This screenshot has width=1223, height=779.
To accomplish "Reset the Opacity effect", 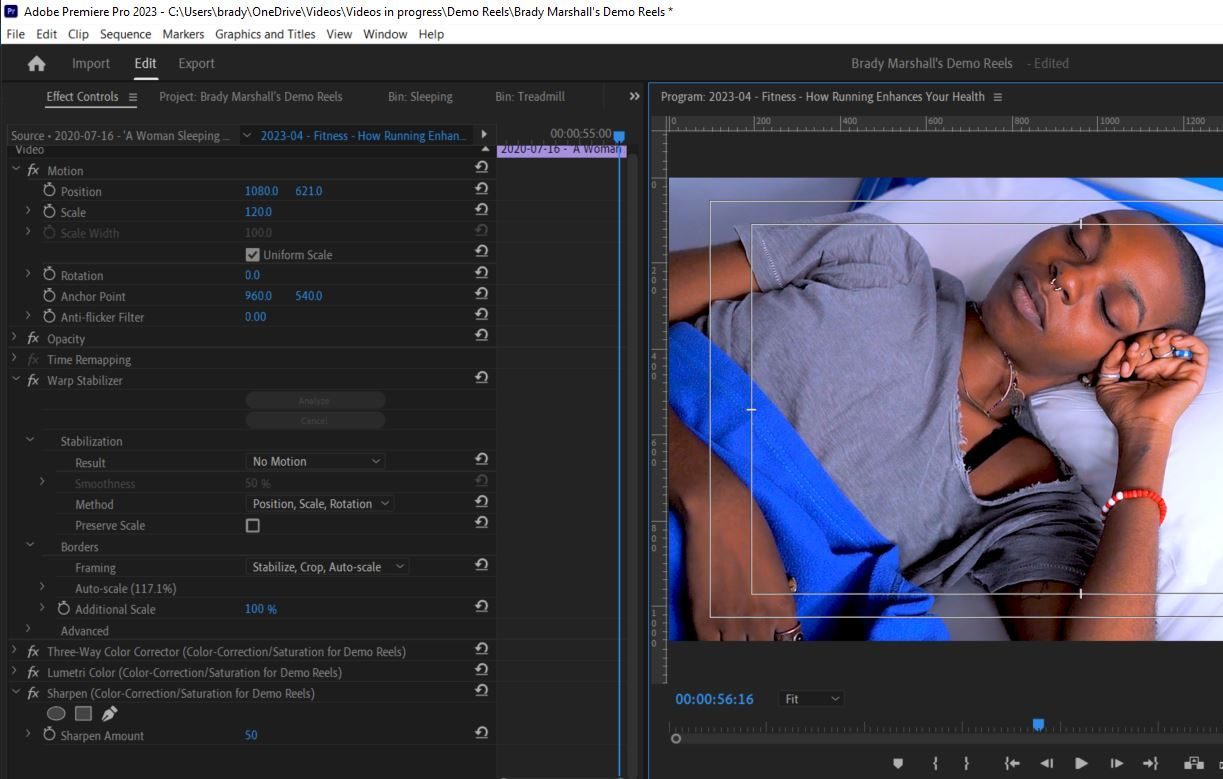I will pyautogui.click(x=481, y=336).
